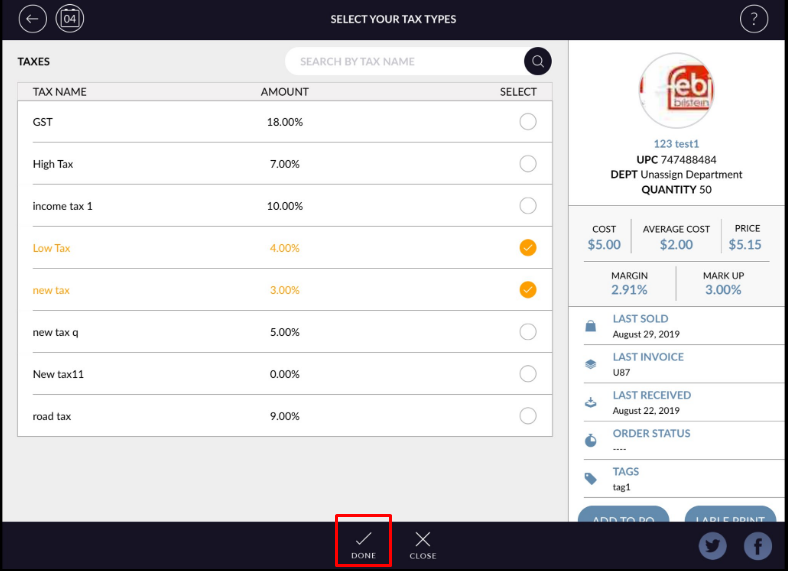This screenshot has height=571, width=788.
Task: Open the calendar icon in header
Action: click(70, 19)
